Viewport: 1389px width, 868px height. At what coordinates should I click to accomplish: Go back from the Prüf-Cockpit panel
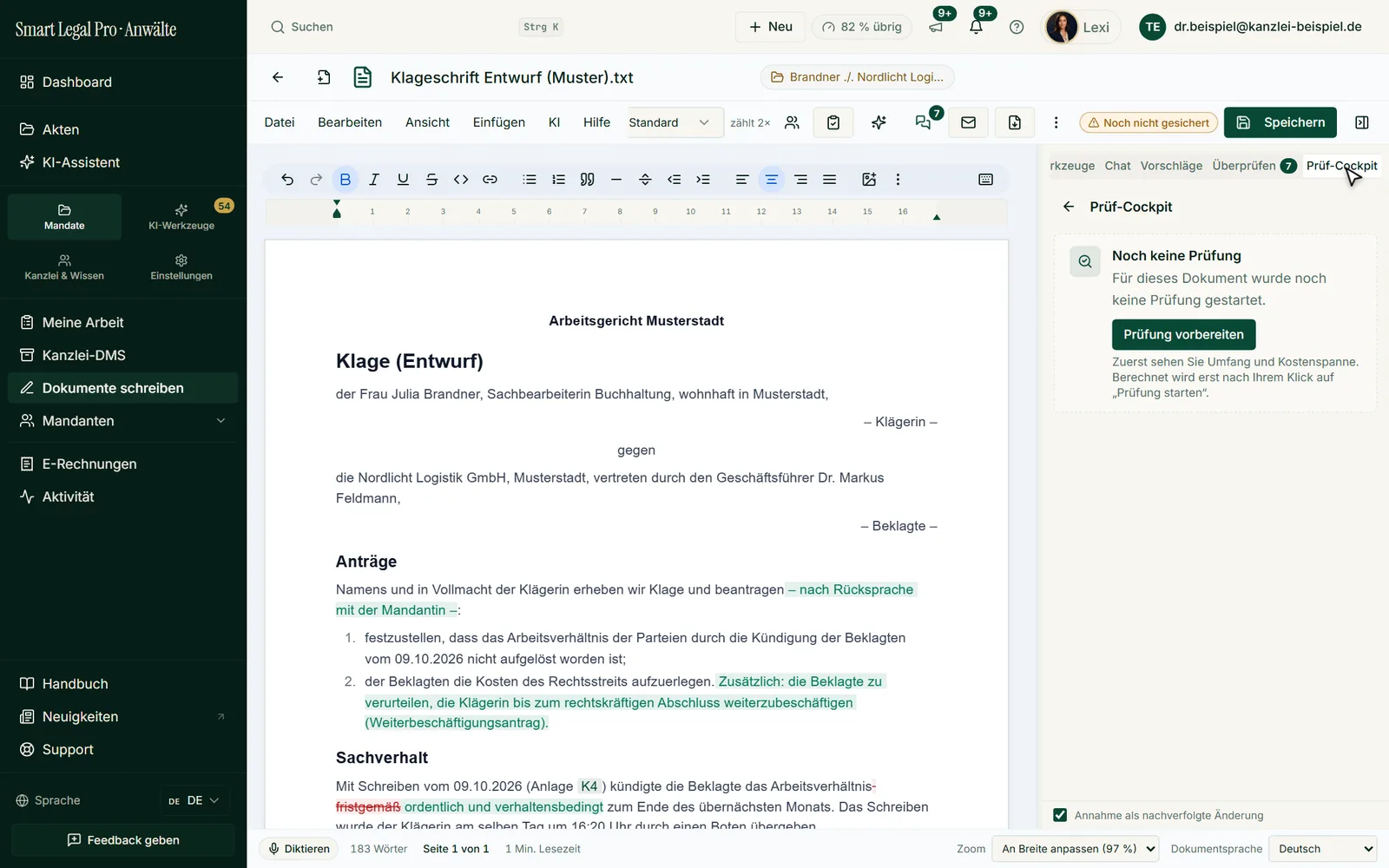tap(1069, 207)
